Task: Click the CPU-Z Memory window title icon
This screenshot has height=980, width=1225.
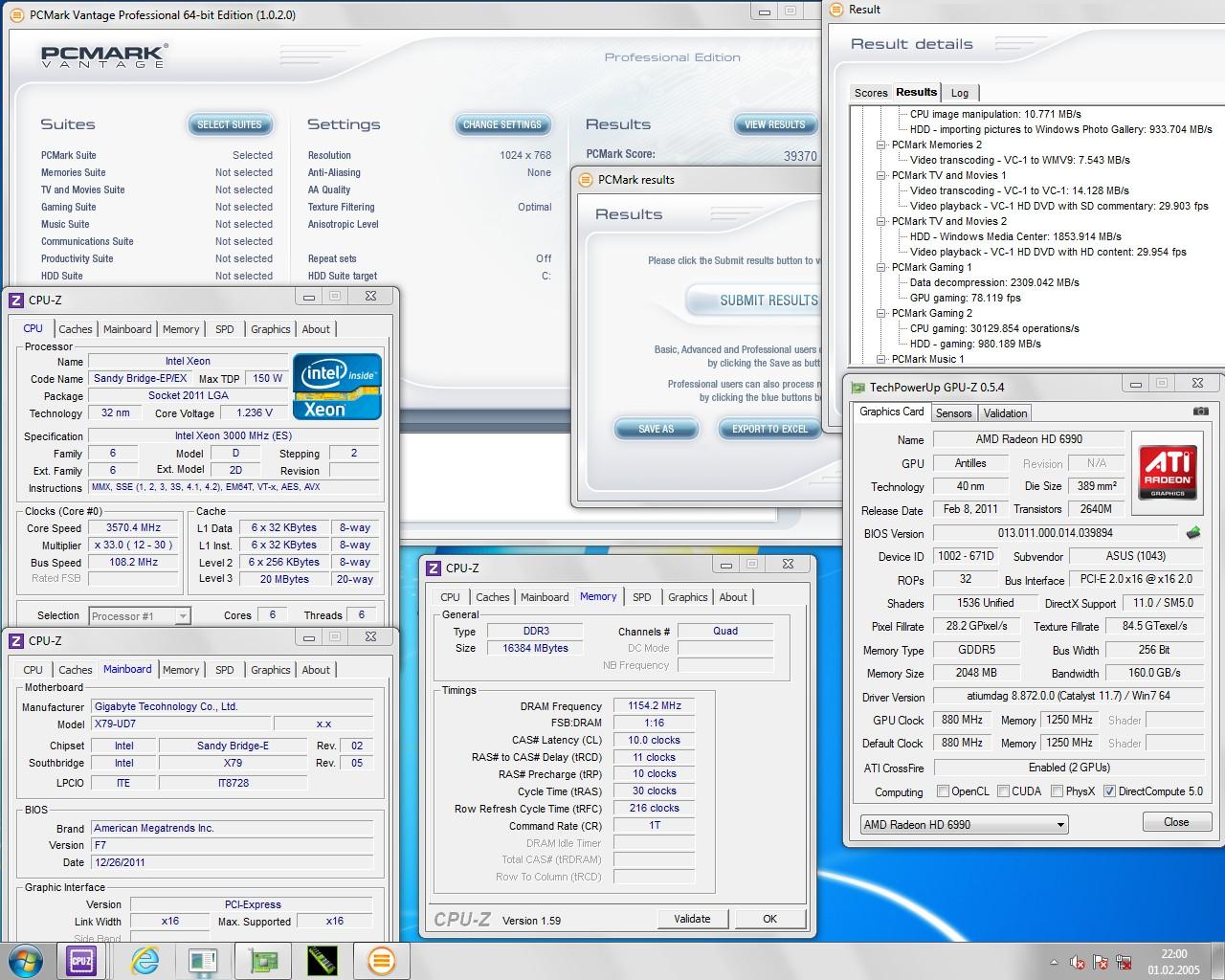Action: tap(434, 568)
